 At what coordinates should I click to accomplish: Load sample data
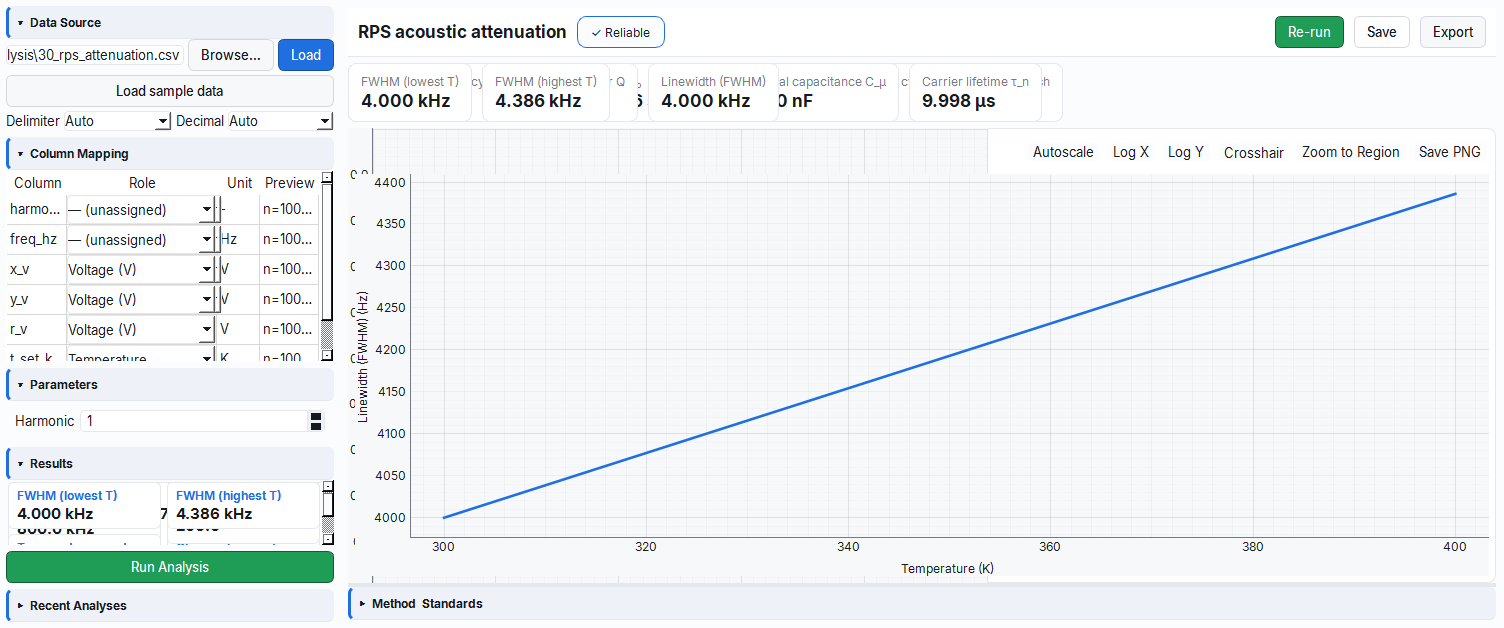pos(170,91)
